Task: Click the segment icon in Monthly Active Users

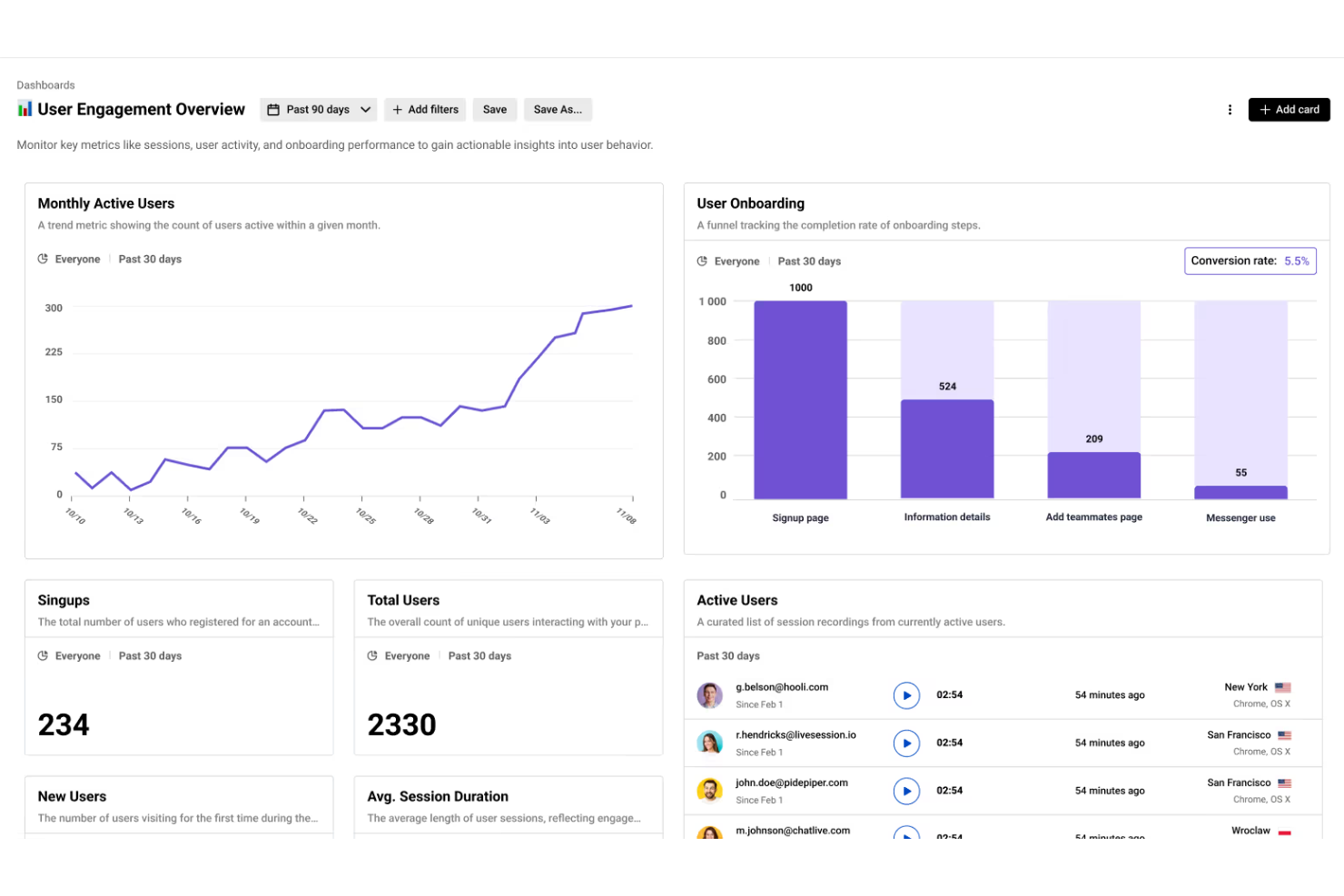Action: coord(43,260)
